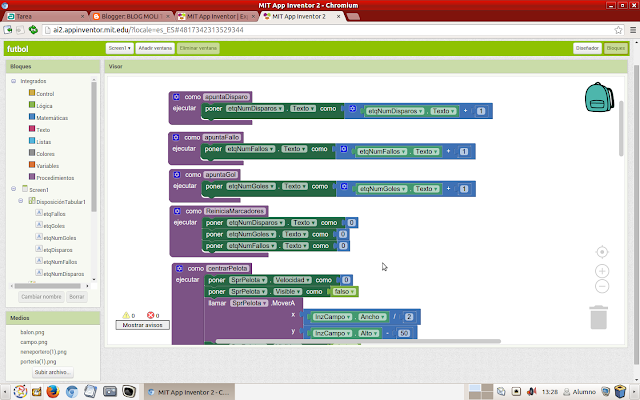Bookmark page with the star icon
The width and height of the screenshot is (640, 400).
[618, 30]
